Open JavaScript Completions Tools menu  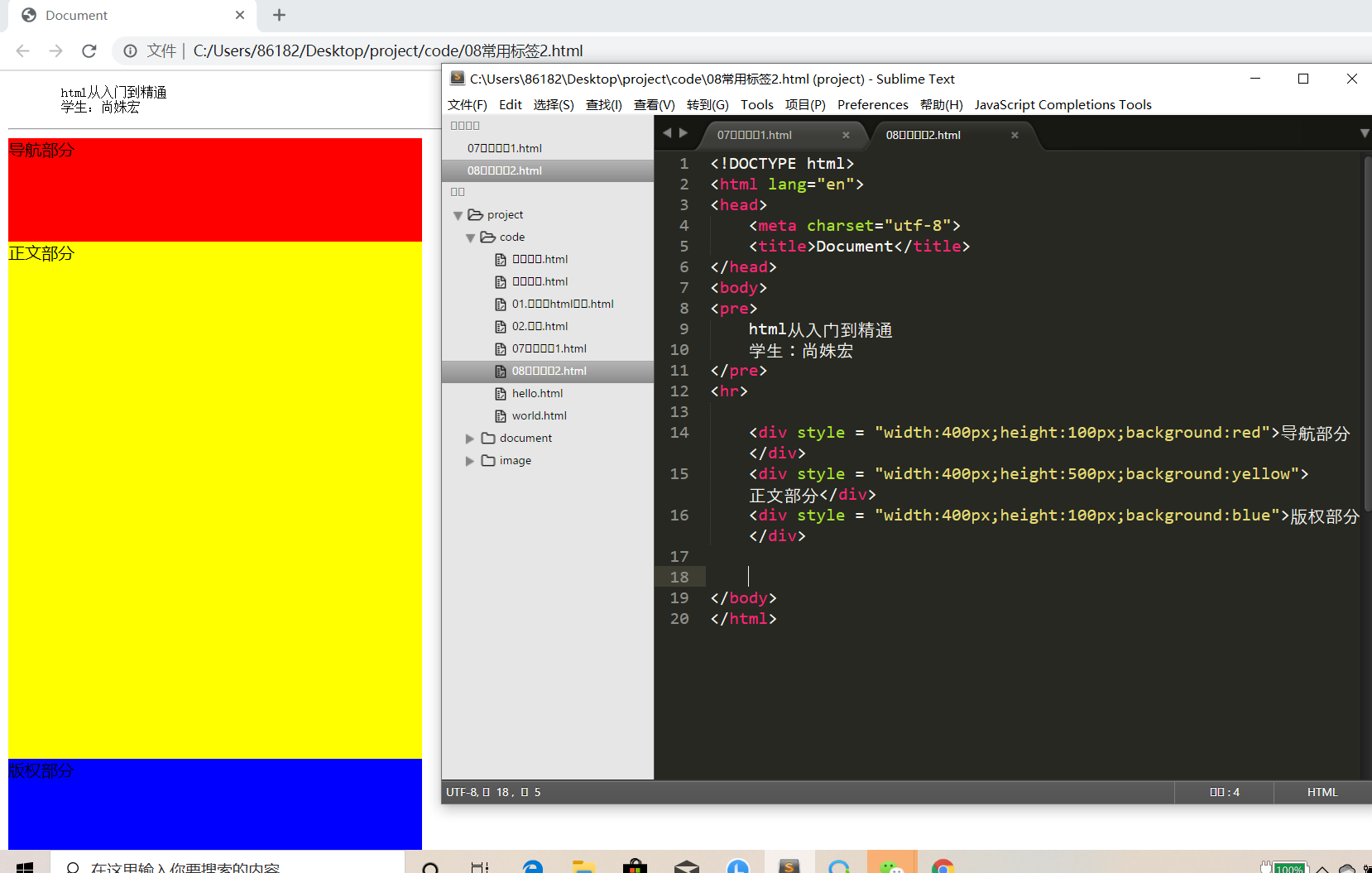tap(1063, 104)
